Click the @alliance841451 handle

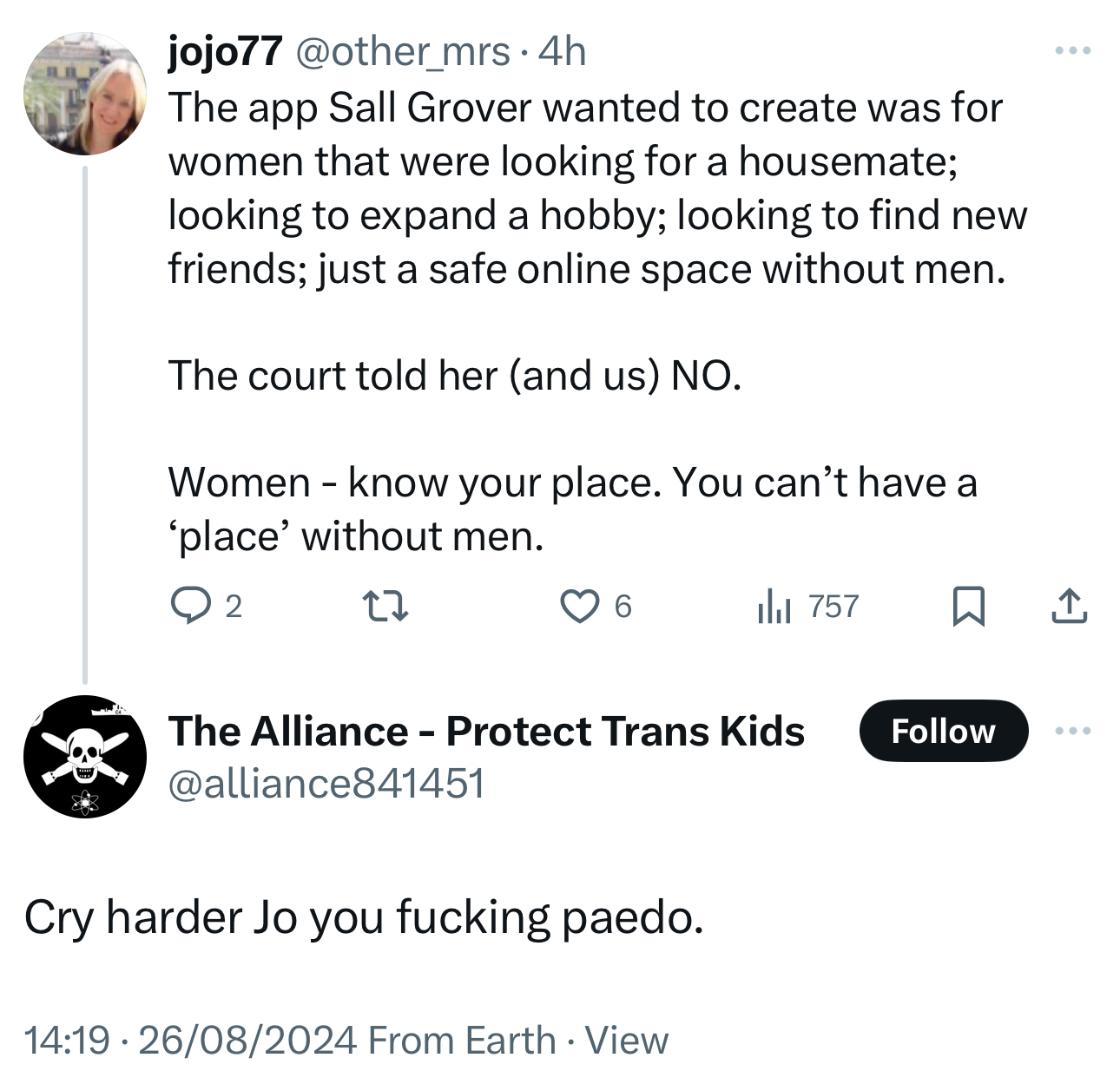326,784
